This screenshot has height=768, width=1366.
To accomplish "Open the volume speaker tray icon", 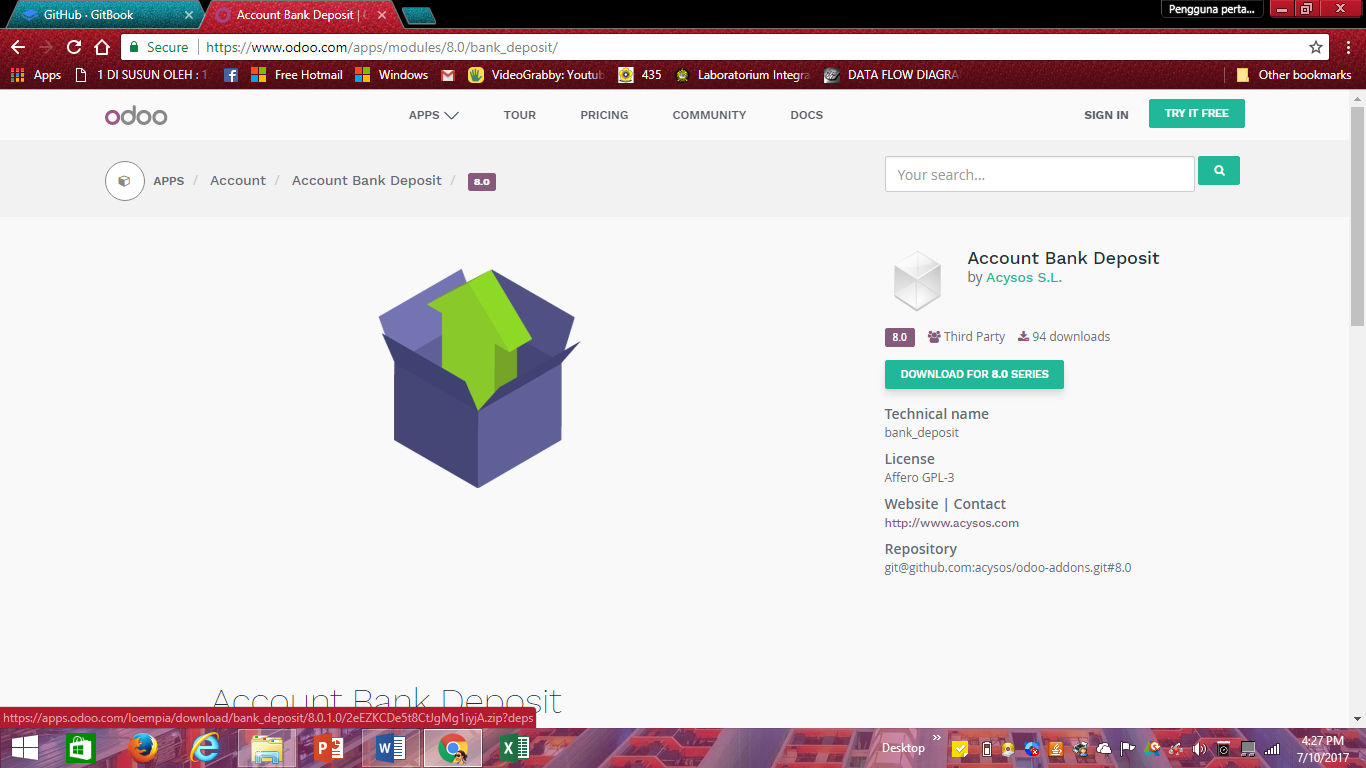I will click(x=1200, y=748).
